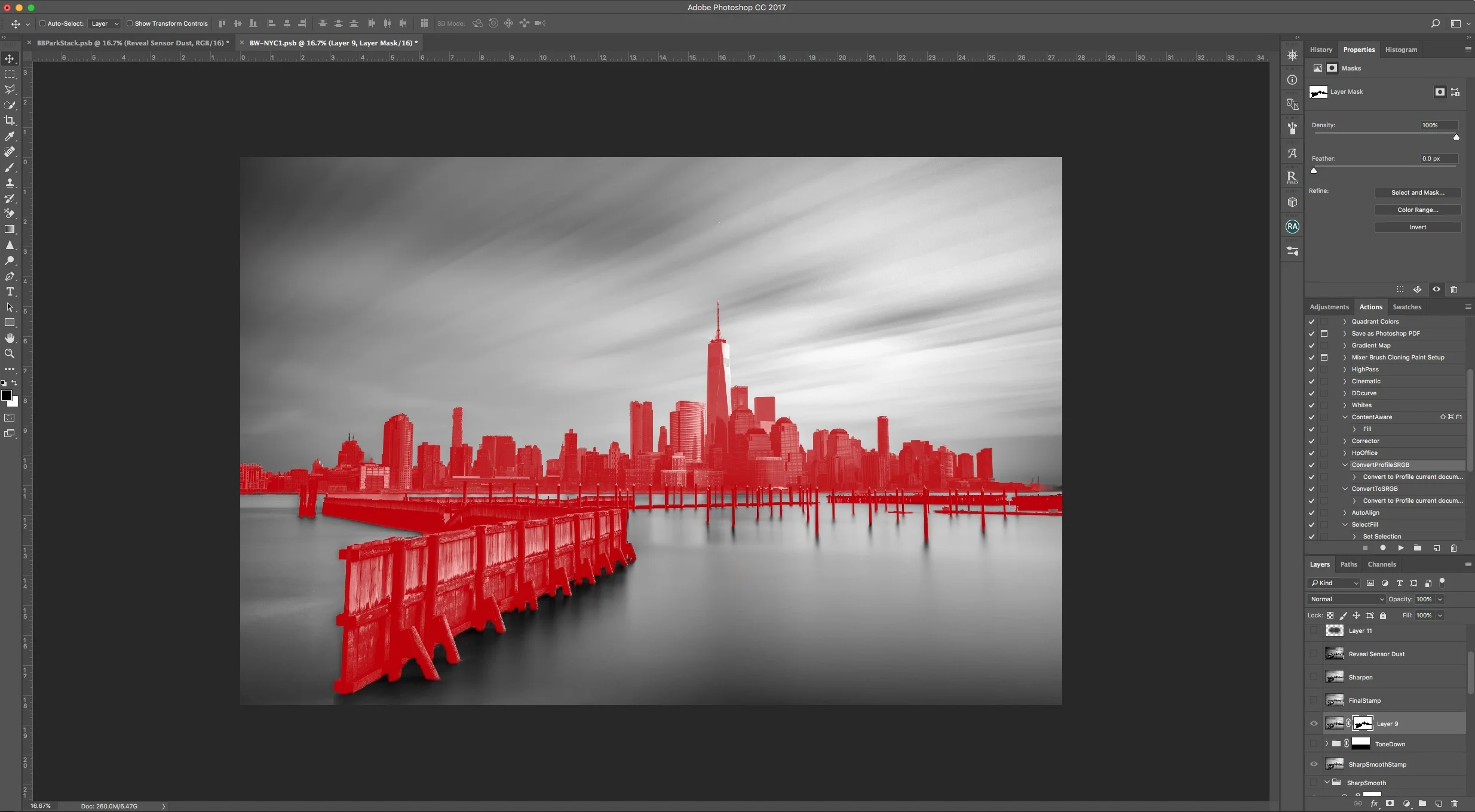Collapse the ContentAware action
Image resolution: width=1475 pixels, height=812 pixels.
point(1345,417)
